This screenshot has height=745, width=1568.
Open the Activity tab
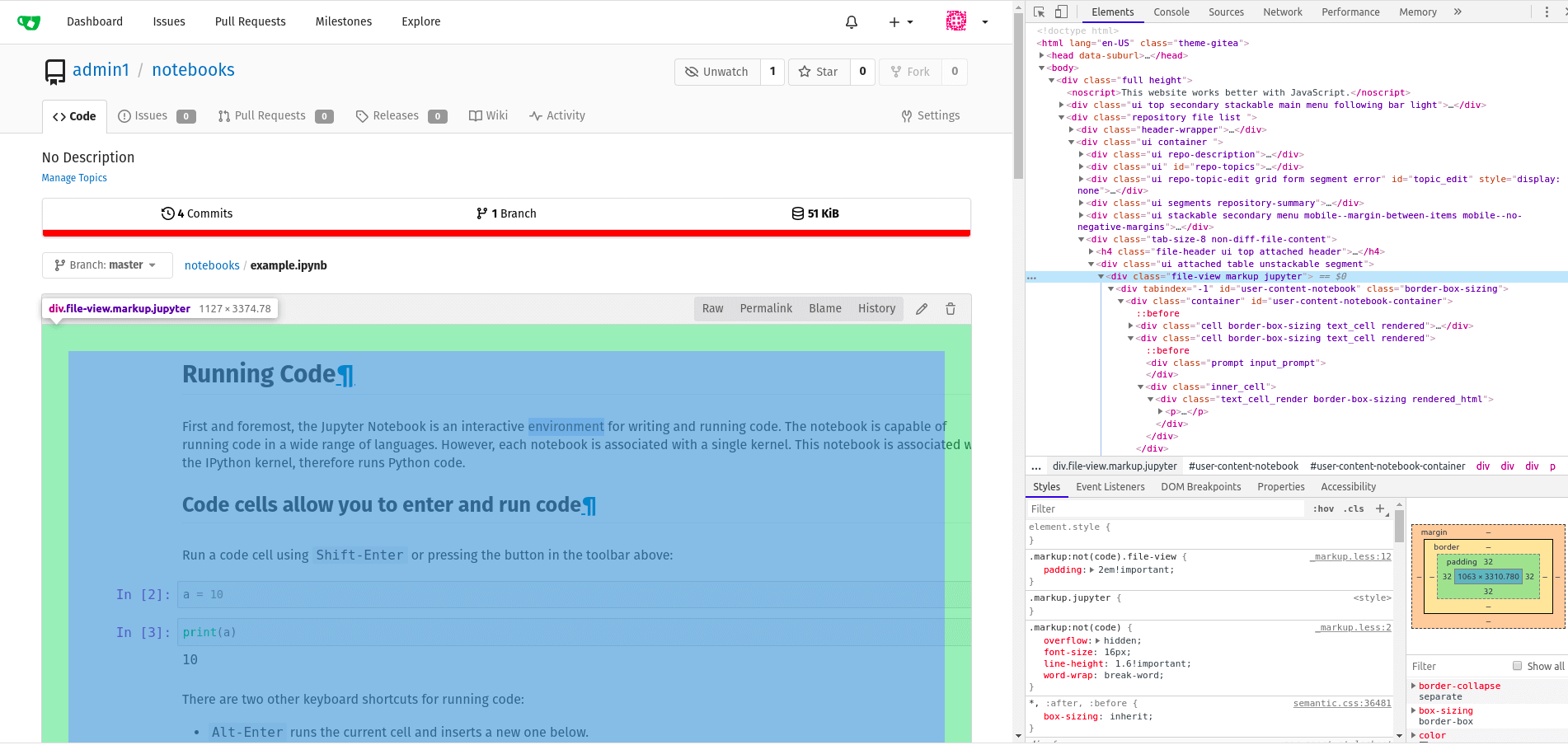tap(557, 116)
